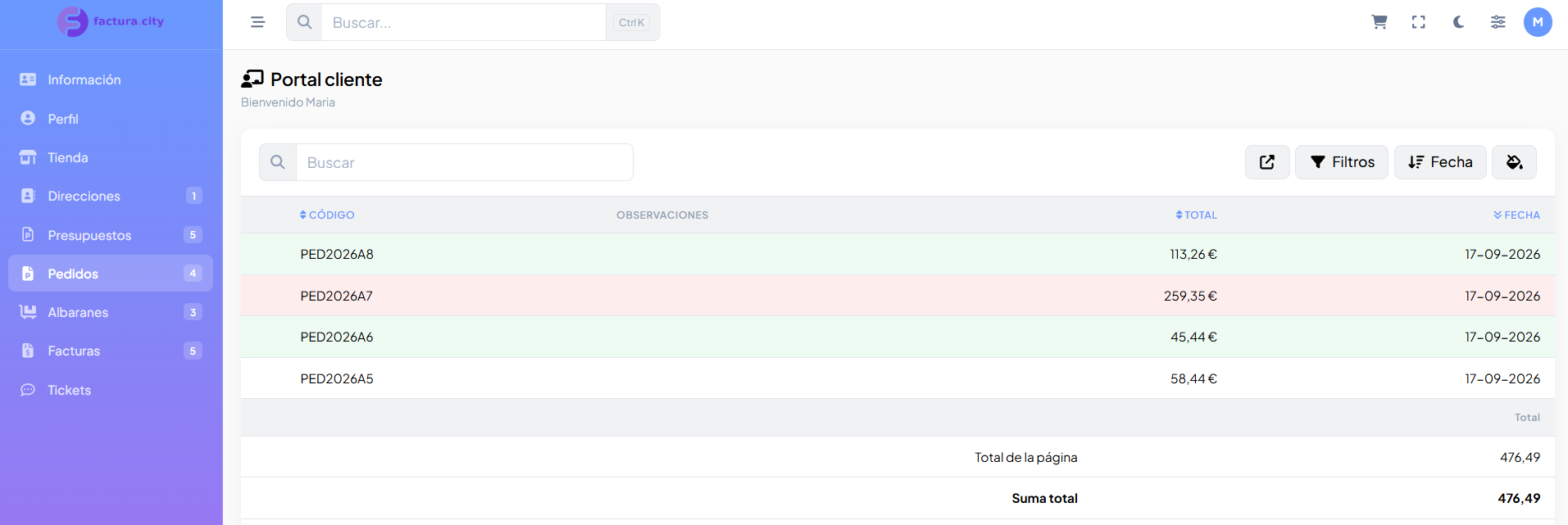
Task: Click the orders list search magnifier
Action: (x=278, y=162)
